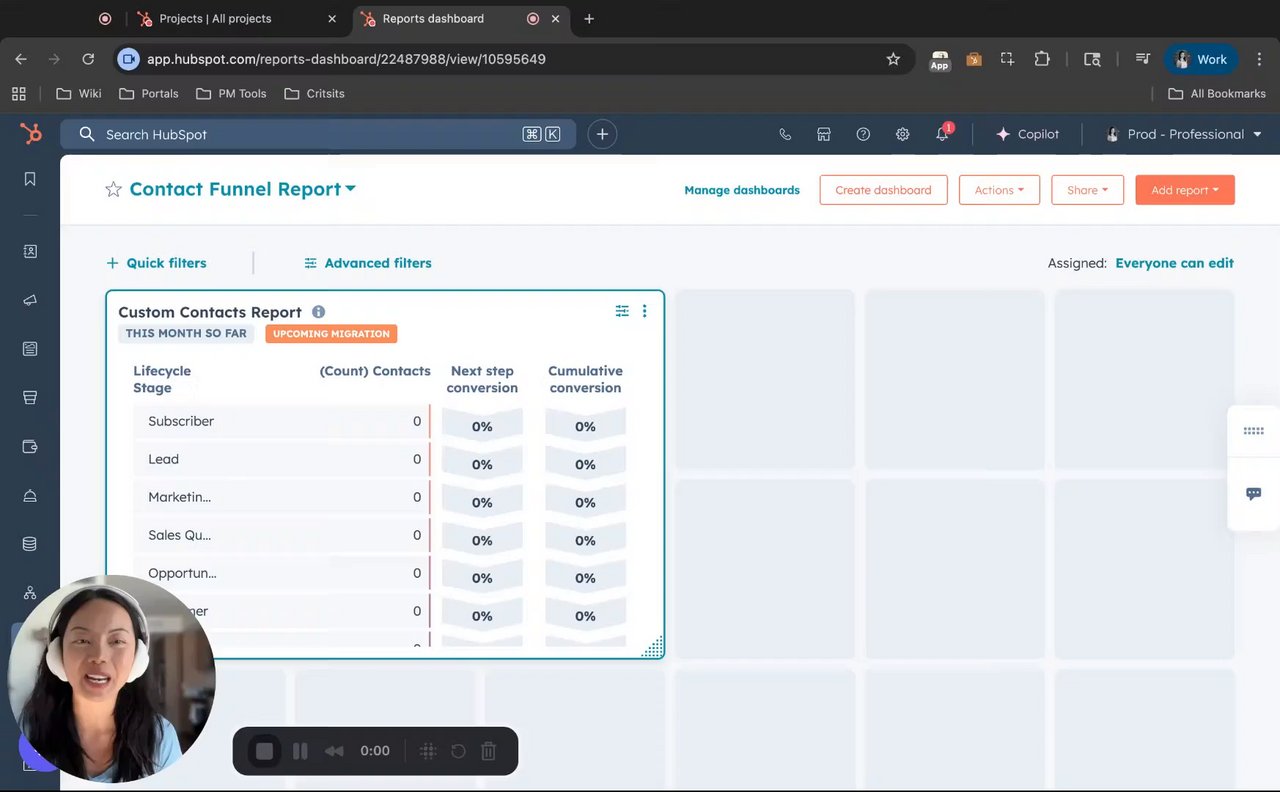
Task: Open the Portals bookmarks folder
Action: [149, 93]
